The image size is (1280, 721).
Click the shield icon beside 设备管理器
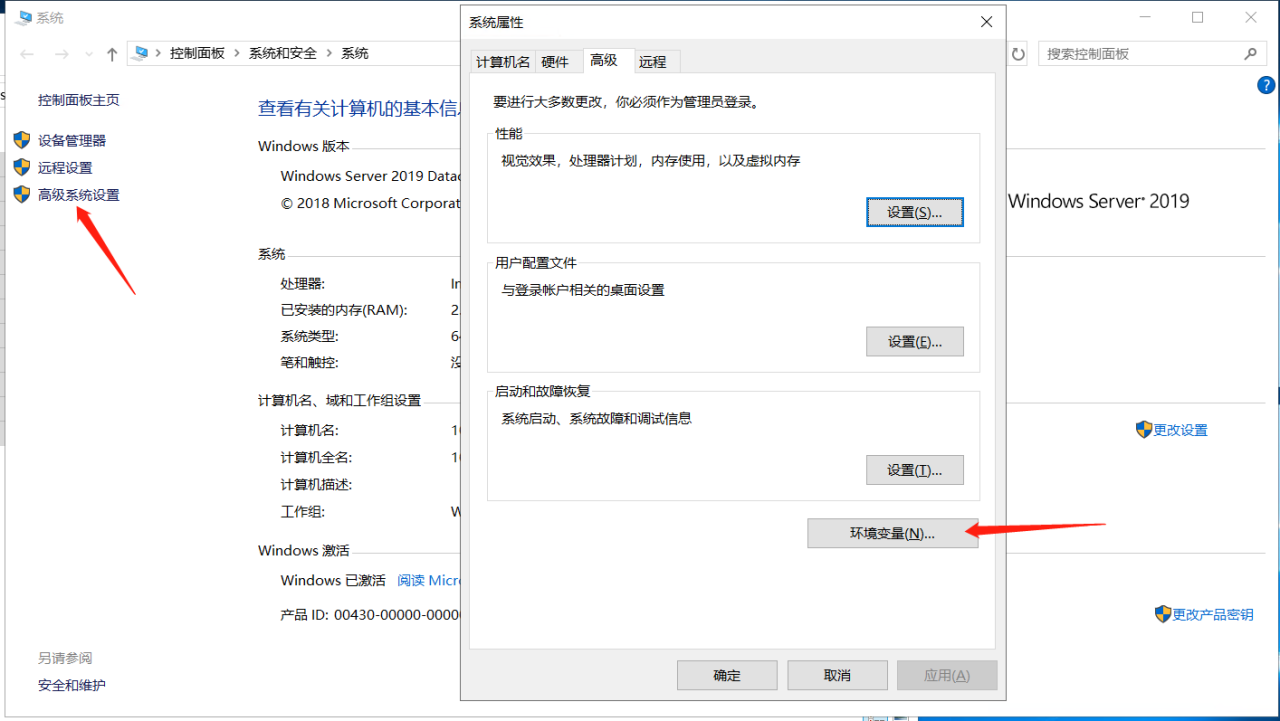(x=22, y=140)
